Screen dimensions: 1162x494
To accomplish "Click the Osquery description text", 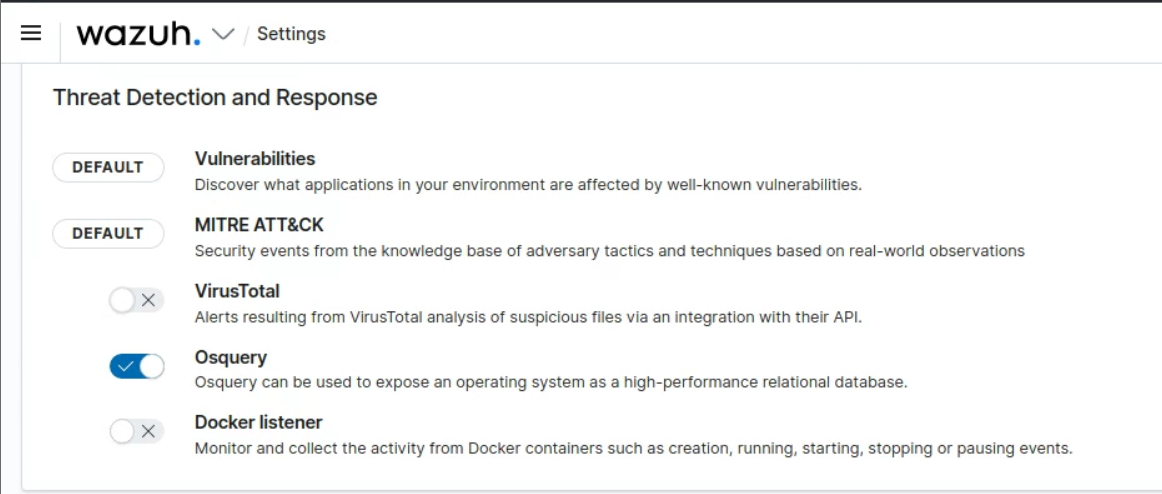I will coord(550,383).
